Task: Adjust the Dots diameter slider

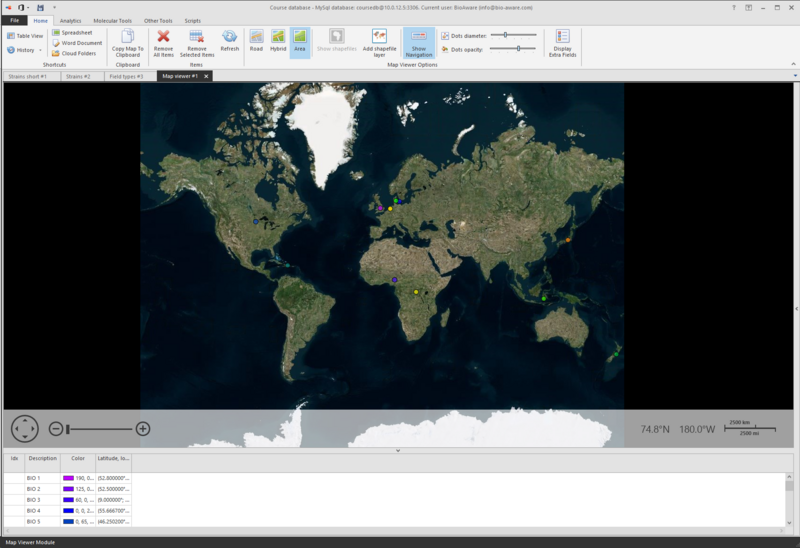Action: click(x=505, y=35)
